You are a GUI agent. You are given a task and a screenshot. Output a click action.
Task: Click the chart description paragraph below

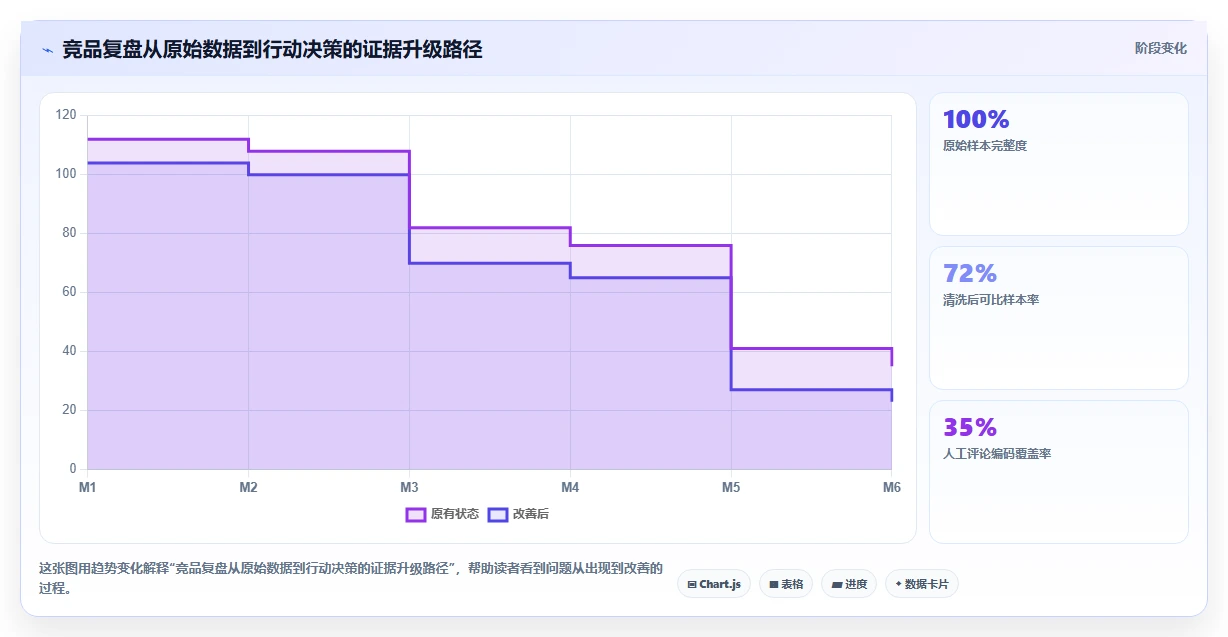[x=351, y=578]
